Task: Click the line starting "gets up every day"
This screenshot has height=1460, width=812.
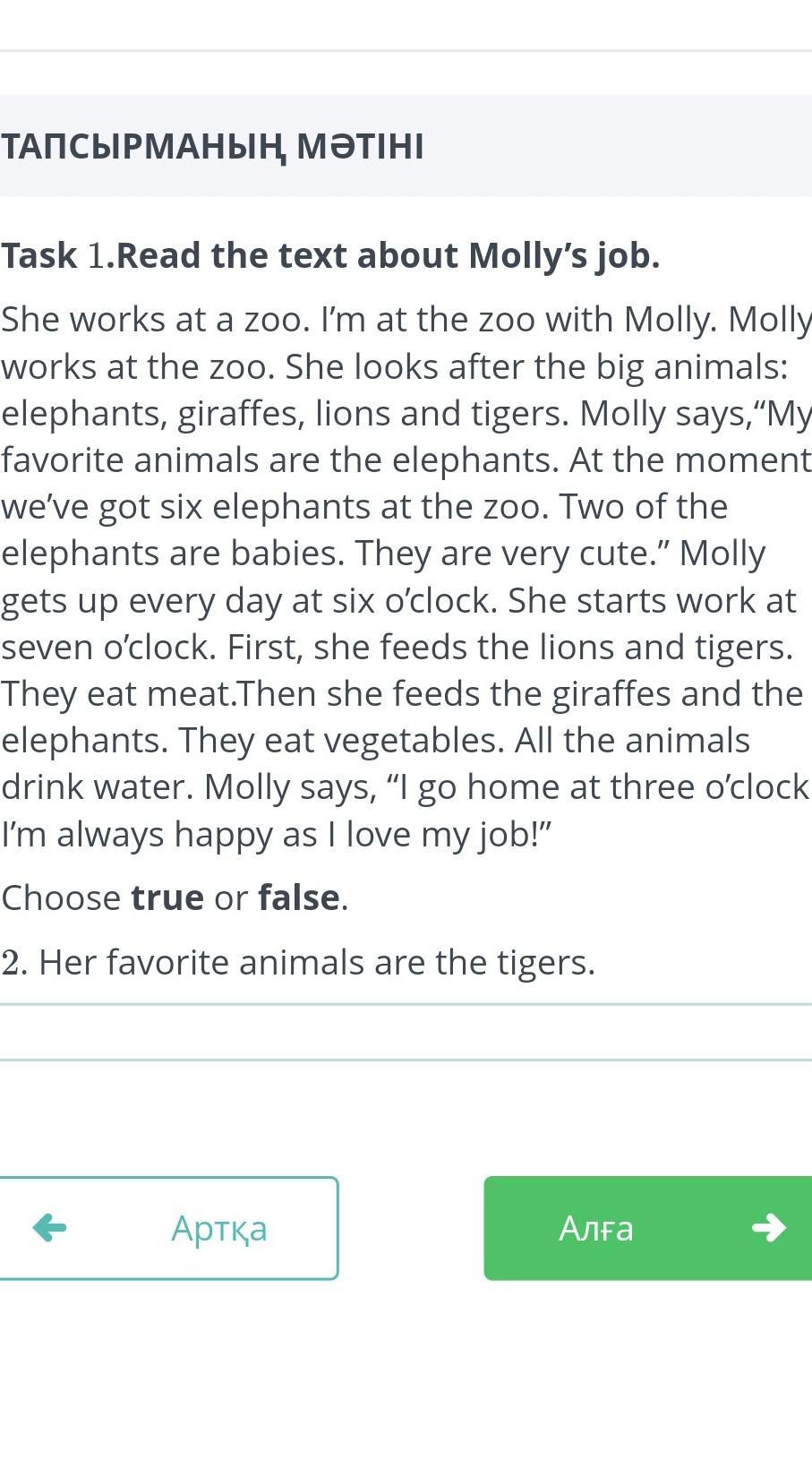Action: click(398, 600)
